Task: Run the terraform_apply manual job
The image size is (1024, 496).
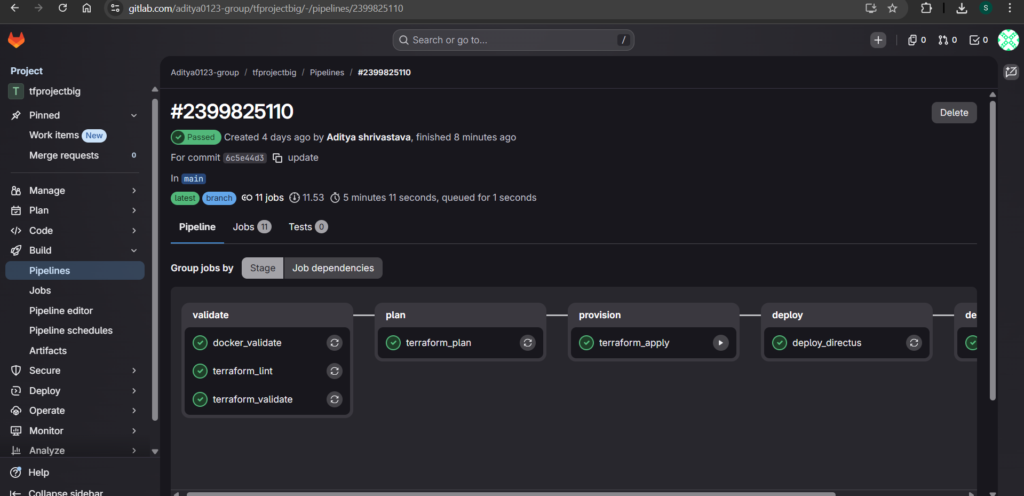Action: [x=720, y=342]
